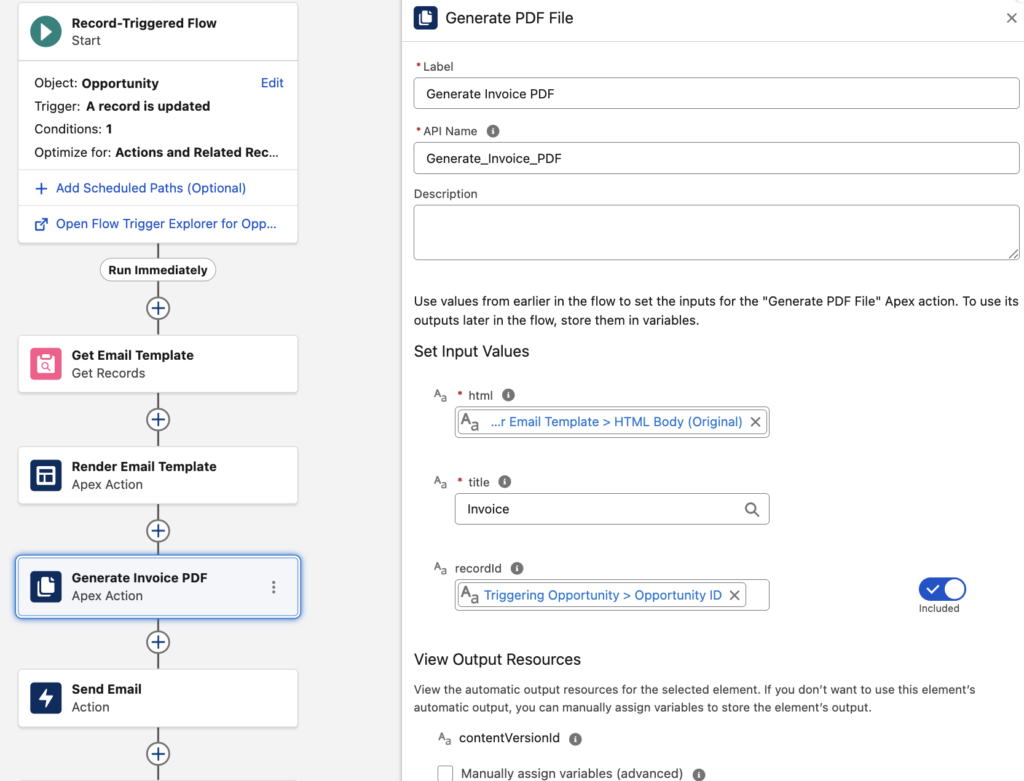Viewport: 1024px width, 781px height.
Task: Click the Send Email action icon
Action: [x=47, y=698]
